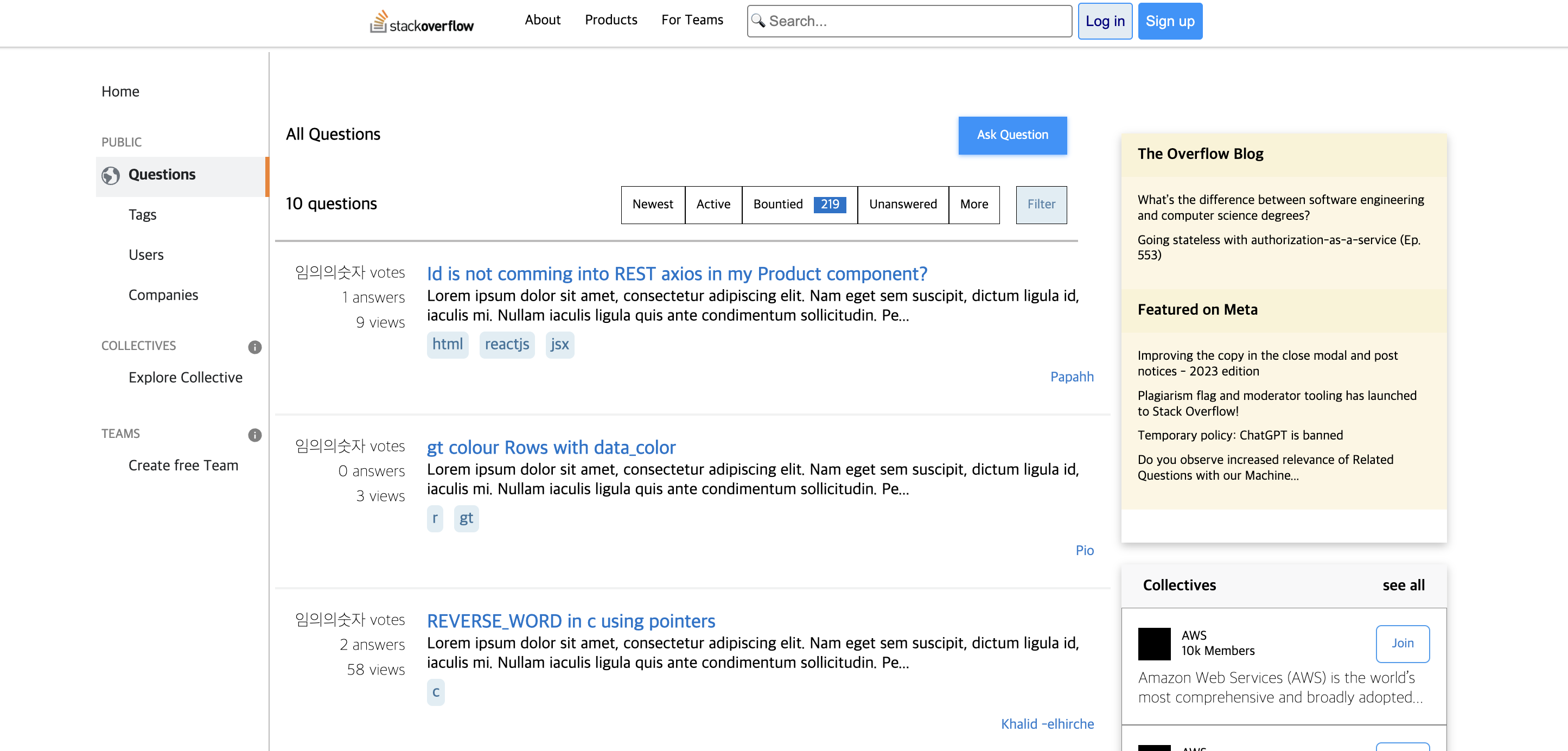This screenshot has height=751, width=1568.
Task: Click see all in Collectives
Action: point(1403,585)
